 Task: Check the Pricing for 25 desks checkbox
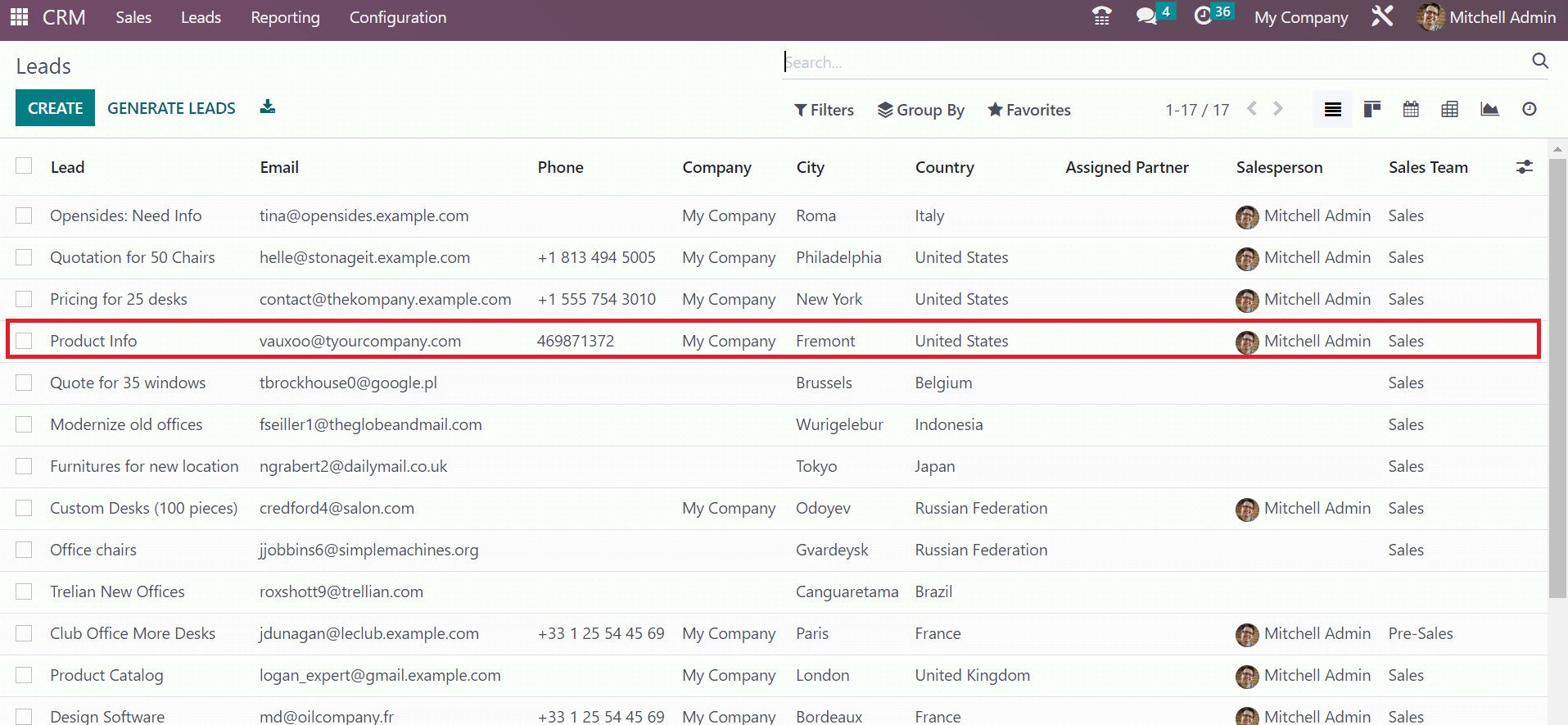pyautogui.click(x=24, y=299)
